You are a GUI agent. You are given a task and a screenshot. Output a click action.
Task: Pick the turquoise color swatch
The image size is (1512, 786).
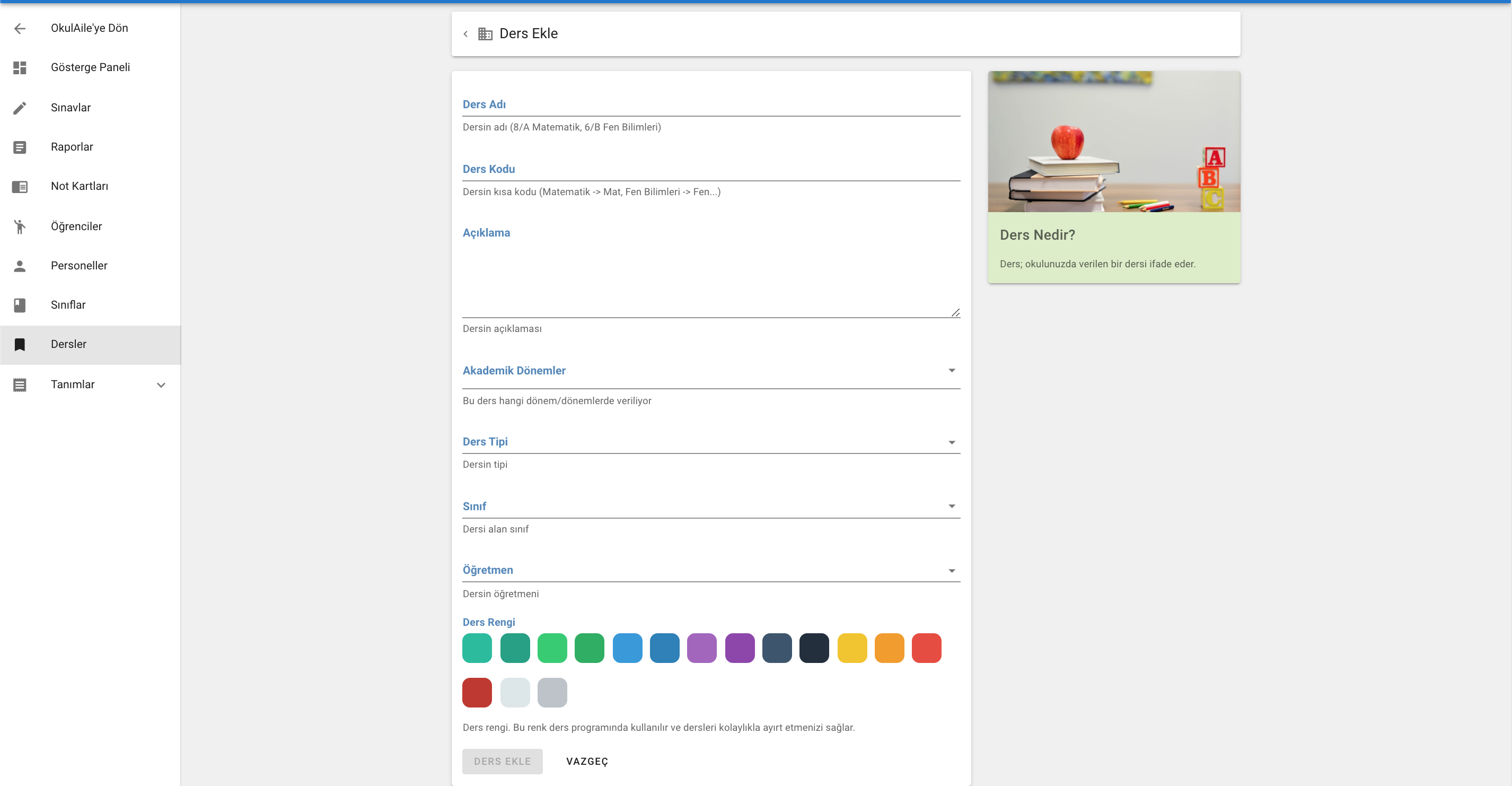pyautogui.click(x=477, y=648)
